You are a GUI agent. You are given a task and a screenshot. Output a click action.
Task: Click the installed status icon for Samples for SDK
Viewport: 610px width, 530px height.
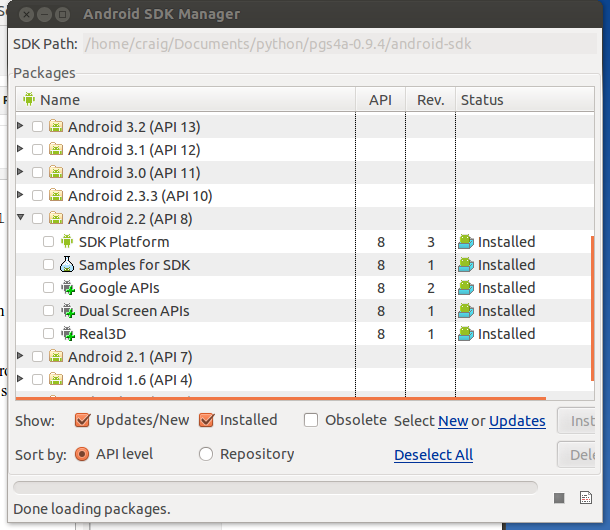click(x=466, y=265)
